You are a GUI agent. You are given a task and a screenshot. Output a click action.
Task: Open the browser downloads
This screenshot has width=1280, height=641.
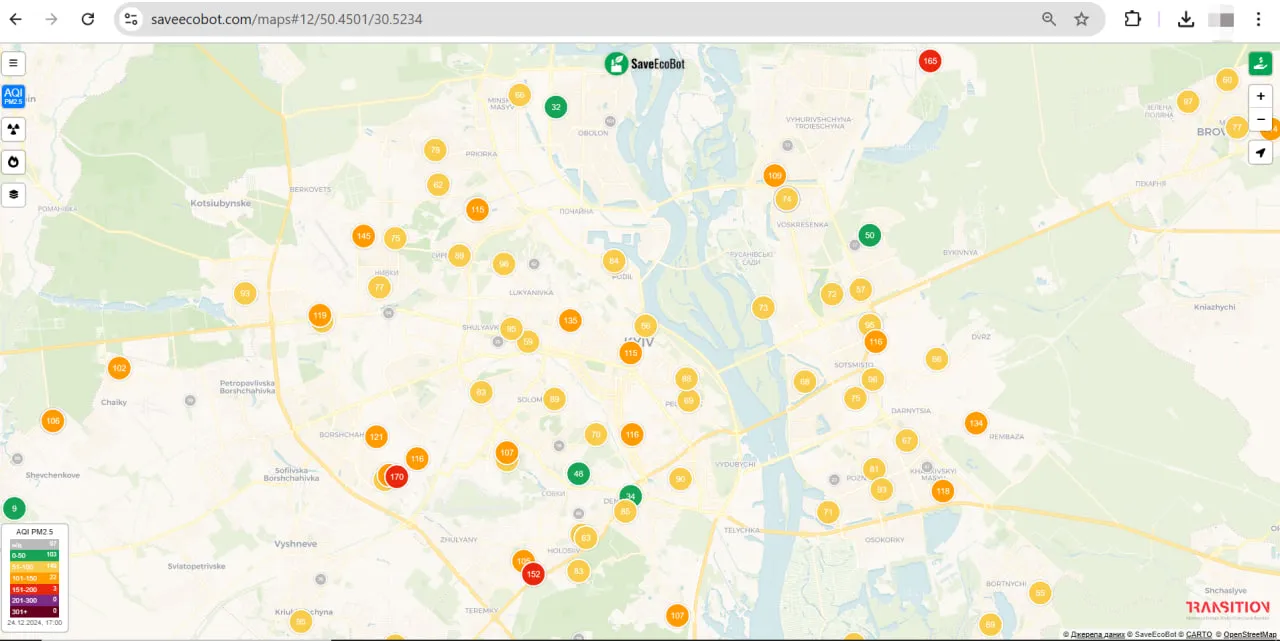point(1186,19)
